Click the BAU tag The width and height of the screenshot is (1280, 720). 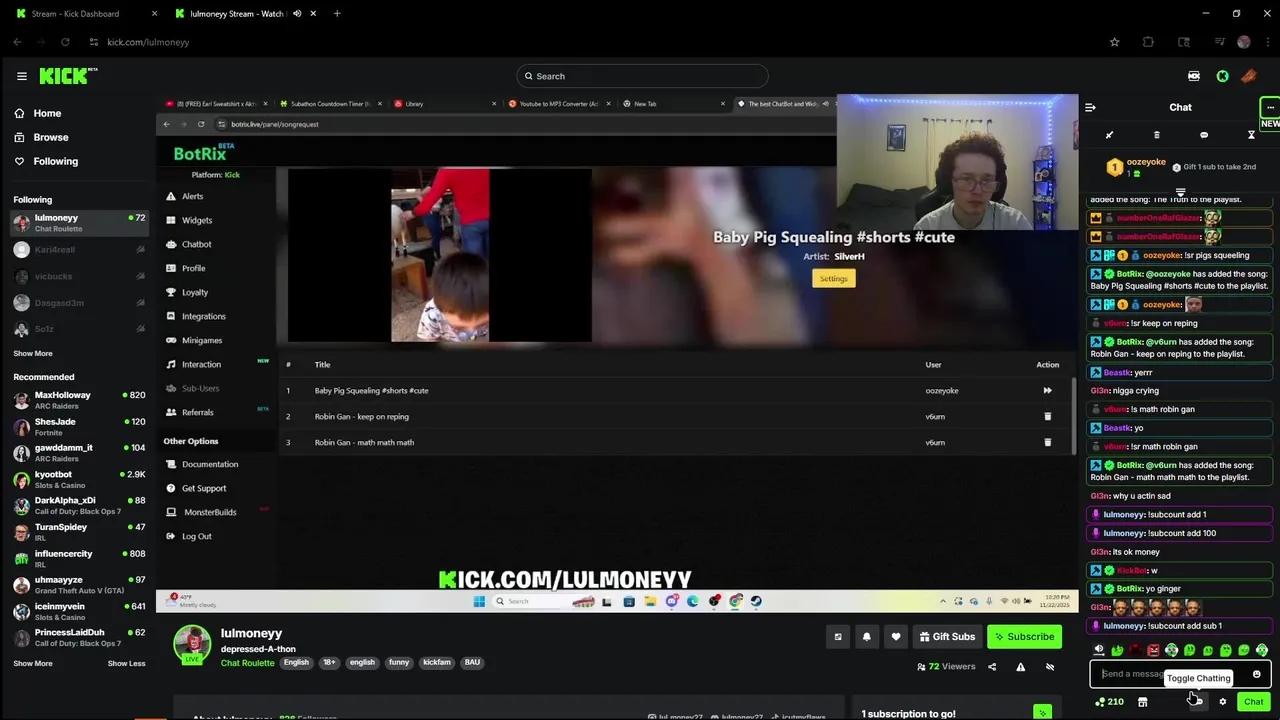[472, 662]
